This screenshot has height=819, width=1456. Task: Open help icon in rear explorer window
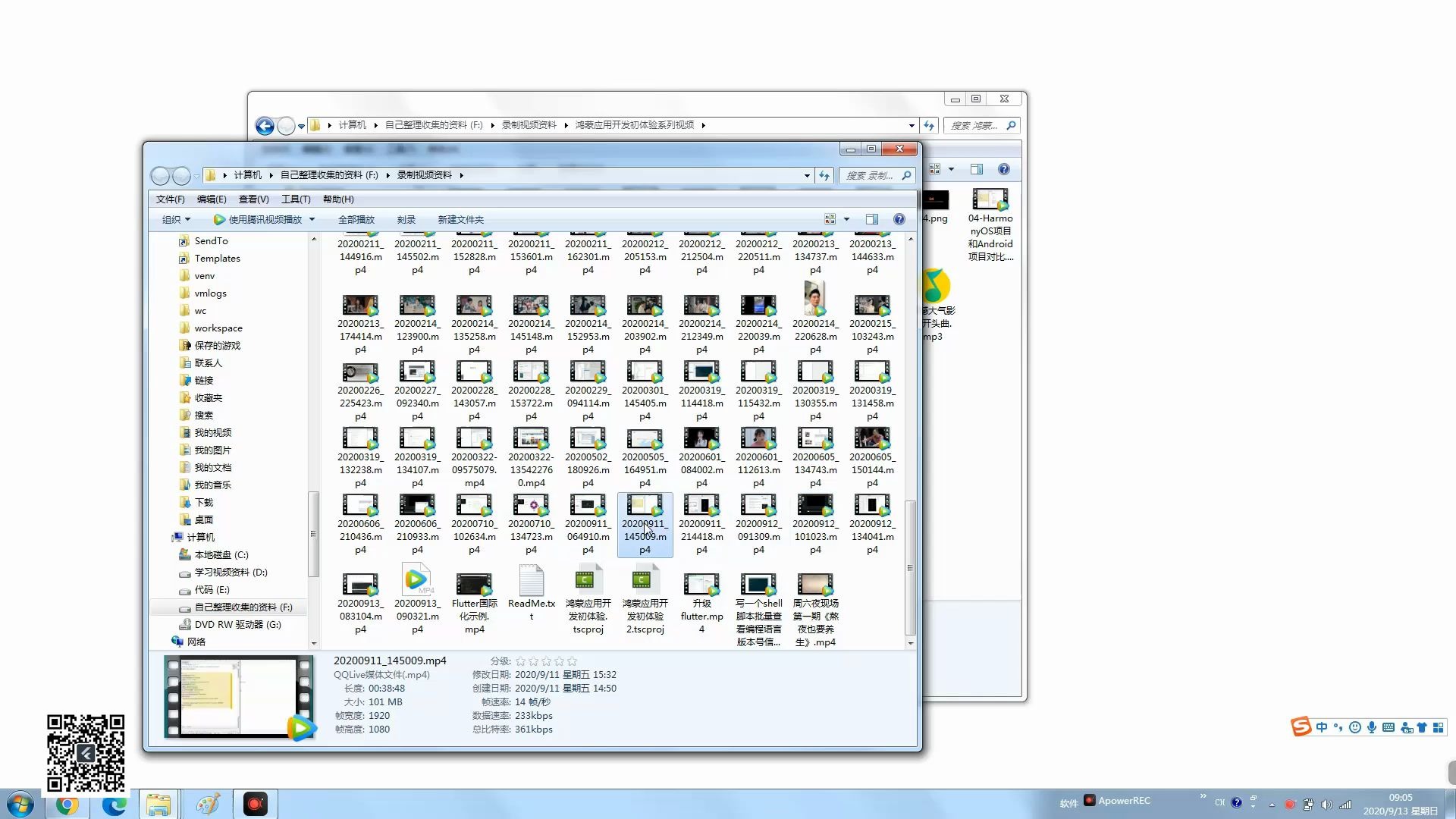(x=1003, y=169)
